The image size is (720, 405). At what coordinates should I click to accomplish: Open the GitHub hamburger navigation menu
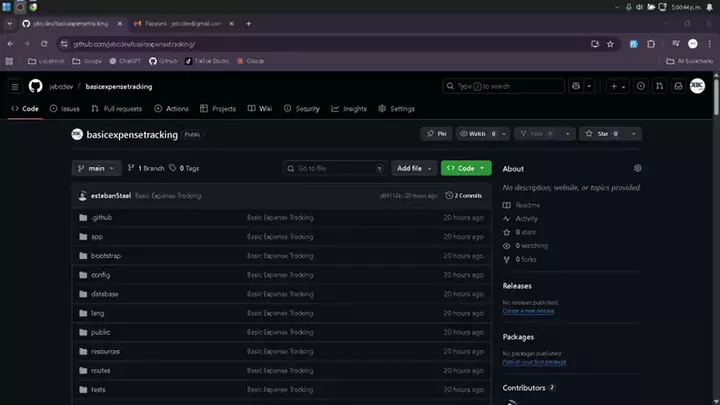tap(15, 86)
